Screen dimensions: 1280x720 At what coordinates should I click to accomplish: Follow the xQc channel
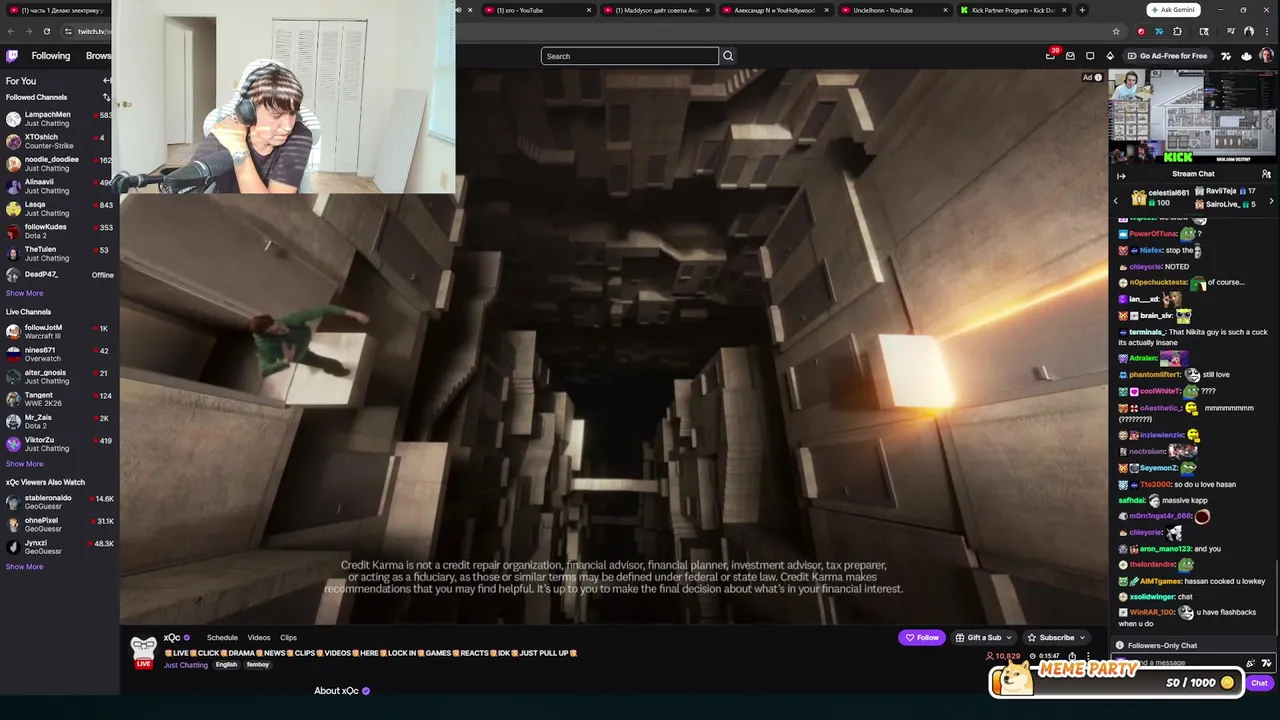tap(922, 637)
